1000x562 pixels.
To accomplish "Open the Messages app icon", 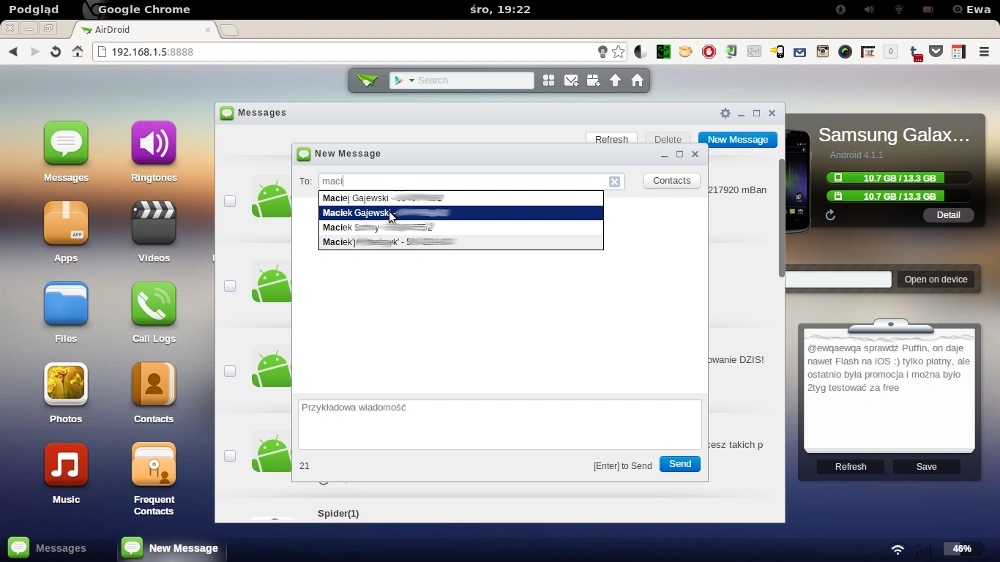I will click(x=66, y=144).
